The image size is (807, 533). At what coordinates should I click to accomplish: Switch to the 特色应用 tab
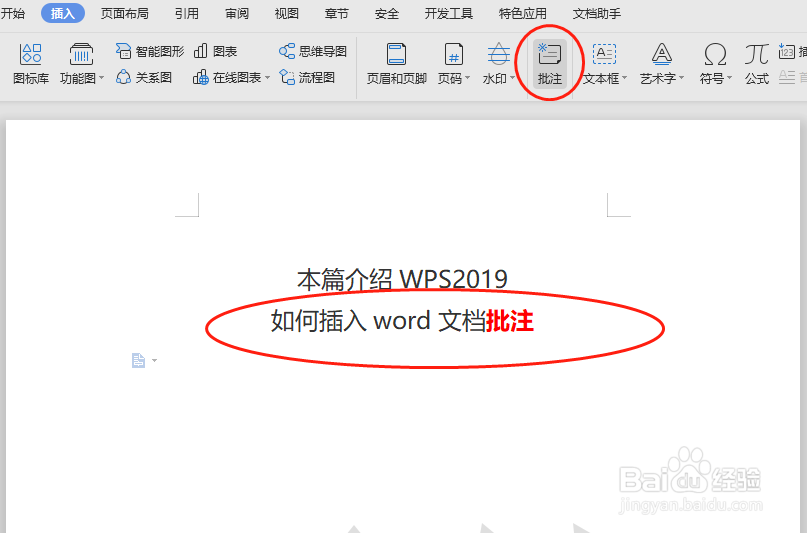(x=522, y=13)
